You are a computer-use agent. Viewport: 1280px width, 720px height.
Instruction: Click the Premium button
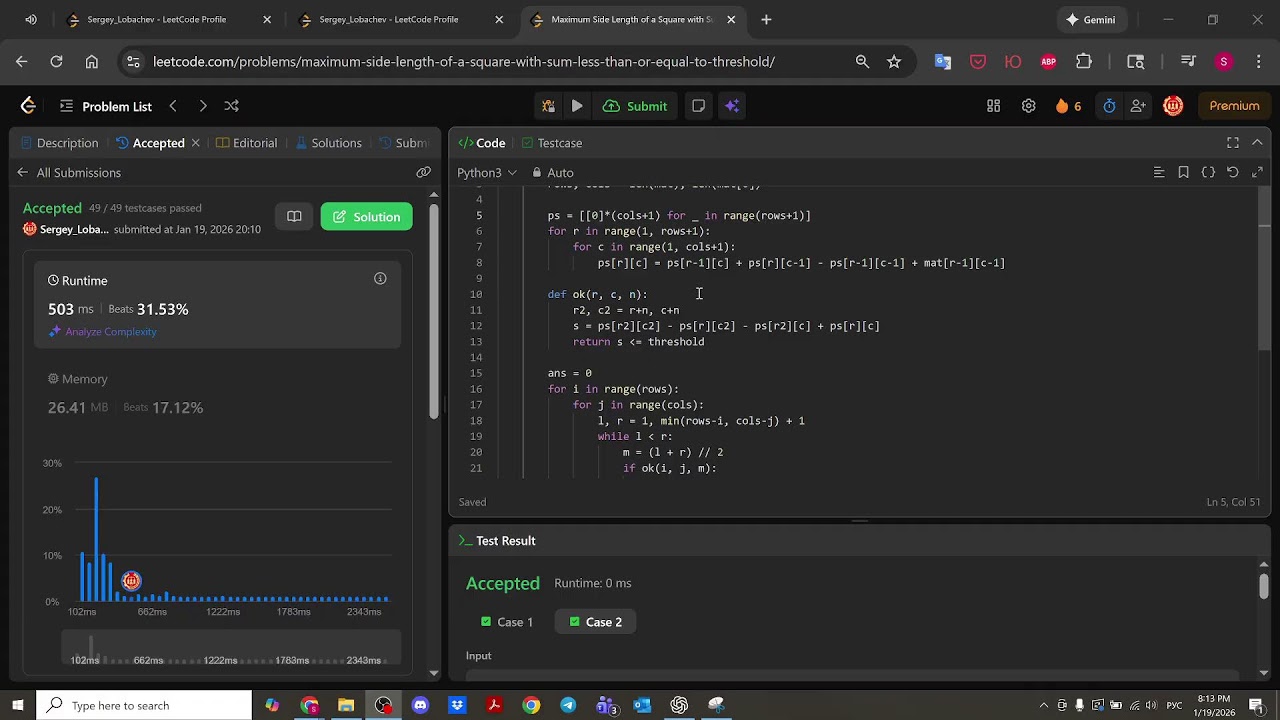tap(1234, 106)
